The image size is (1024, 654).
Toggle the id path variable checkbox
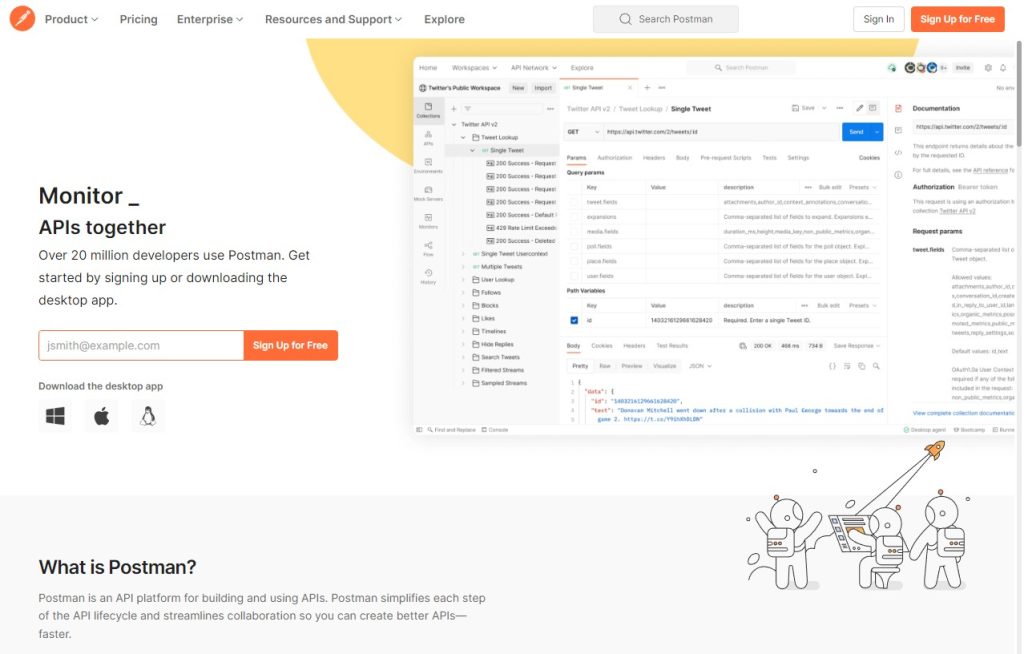[574, 321]
